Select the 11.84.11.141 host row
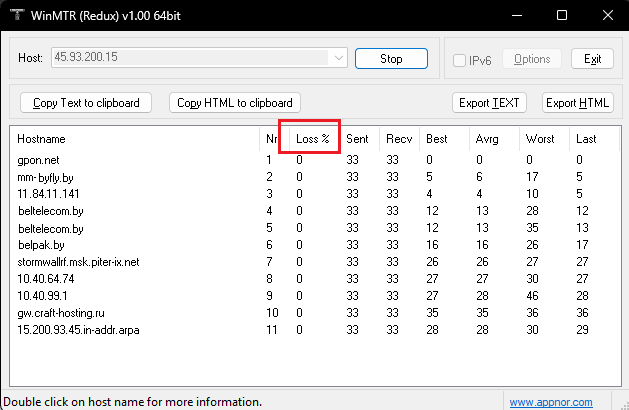The height and width of the screenshot is (410, 629). tap(315, 194)
